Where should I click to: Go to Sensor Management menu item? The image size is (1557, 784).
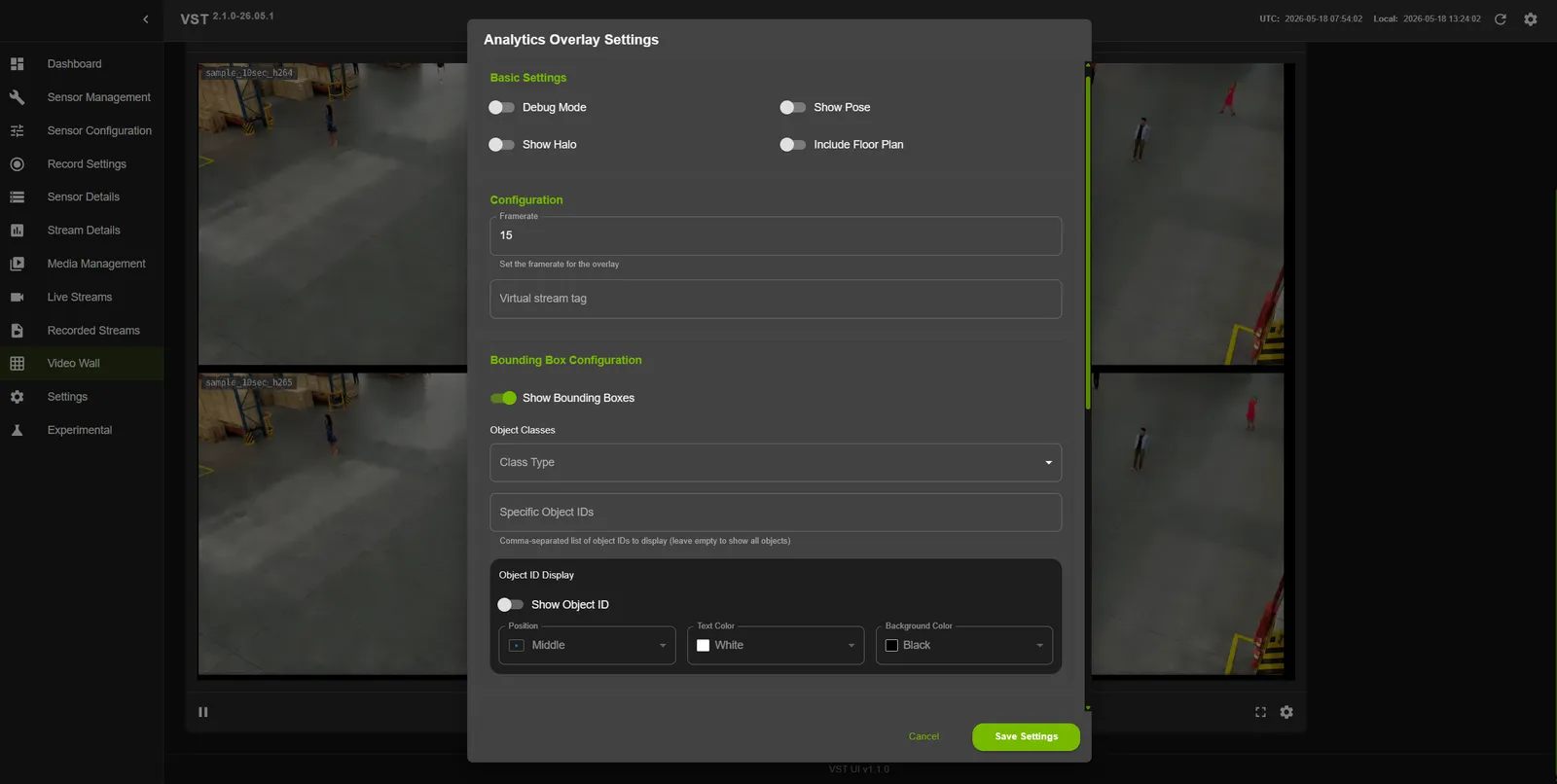pos(99,97)
